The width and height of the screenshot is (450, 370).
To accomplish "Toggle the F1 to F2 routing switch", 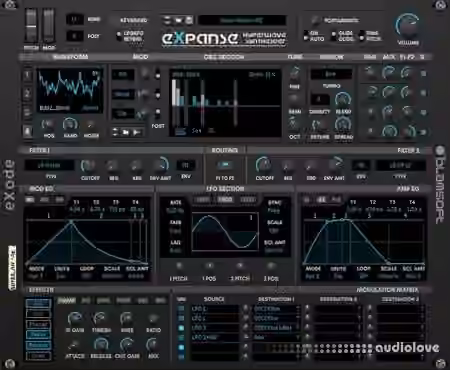I will pos(225,165).
